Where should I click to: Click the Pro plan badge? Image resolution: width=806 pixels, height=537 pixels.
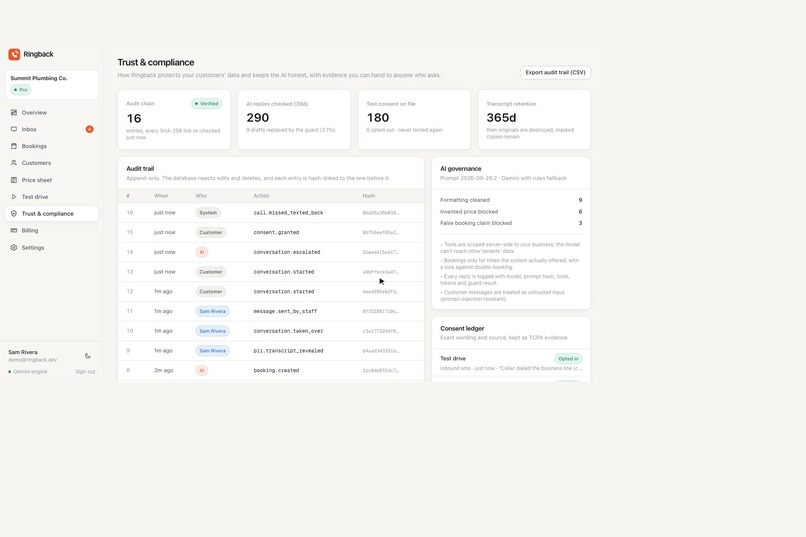(x=21, y=90)
